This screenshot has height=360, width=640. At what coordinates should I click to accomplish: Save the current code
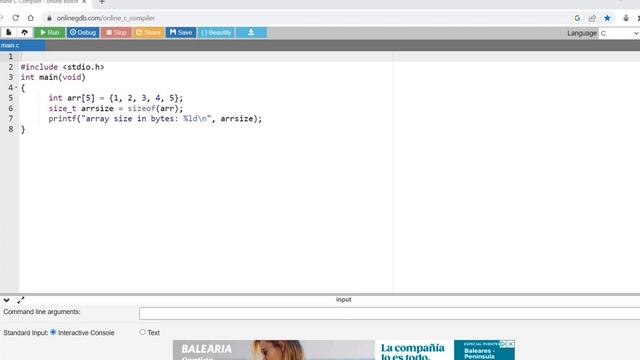click(181, 32)
